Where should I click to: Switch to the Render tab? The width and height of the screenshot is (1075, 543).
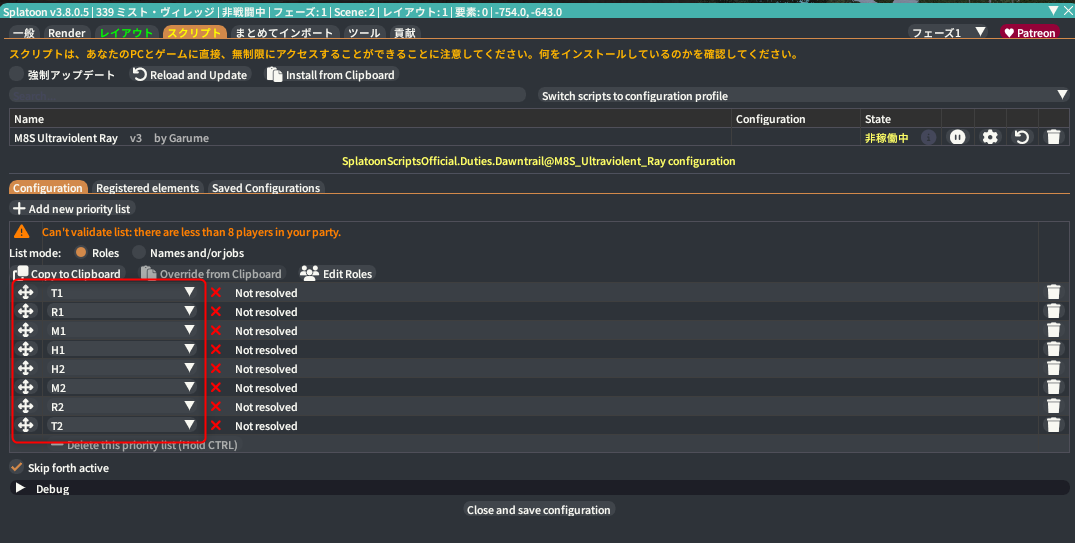click(x=67, y=32)
